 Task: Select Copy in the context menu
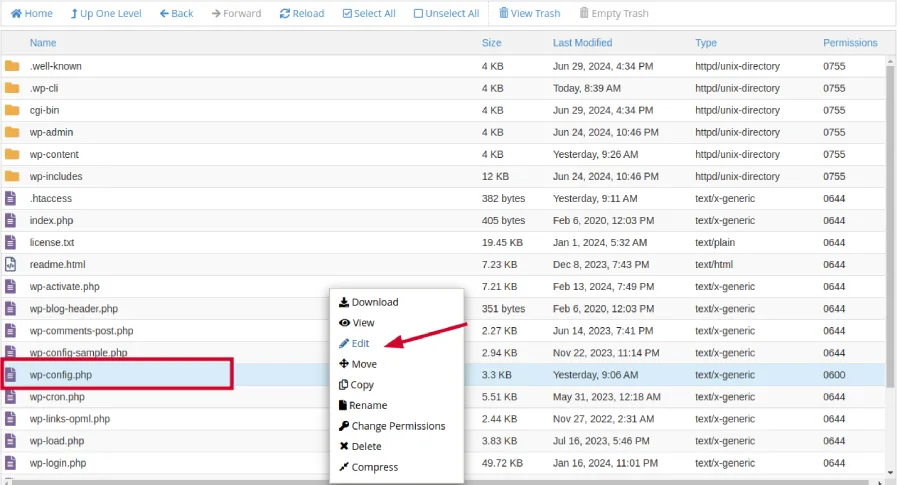coord(356,385)
